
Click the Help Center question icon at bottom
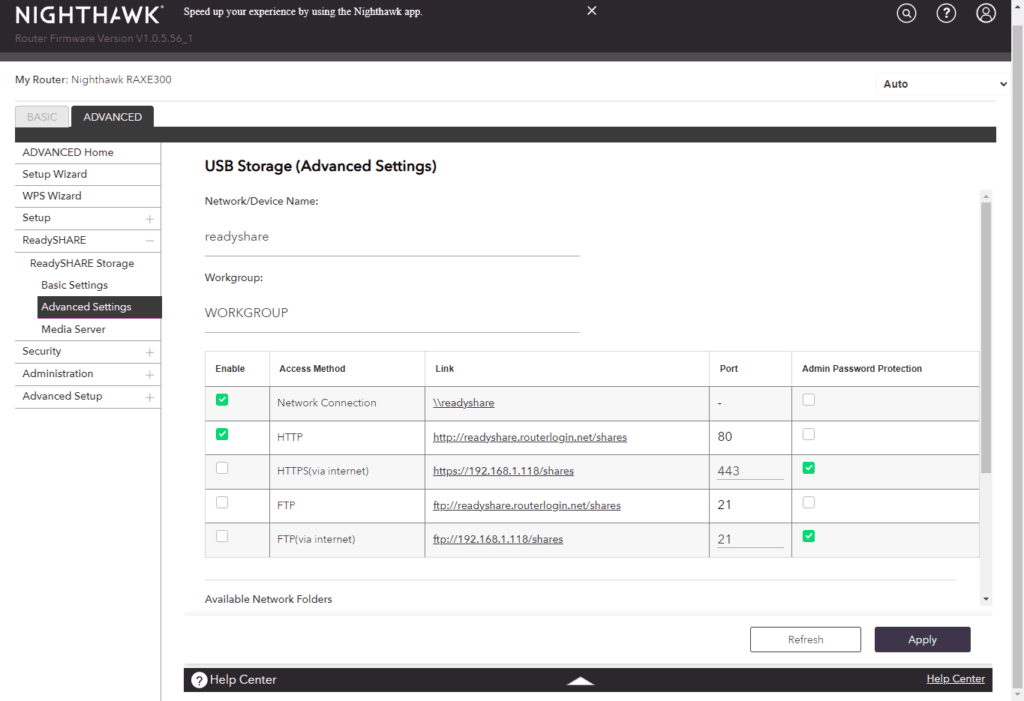pyautogui.click(x=199, y=680)
